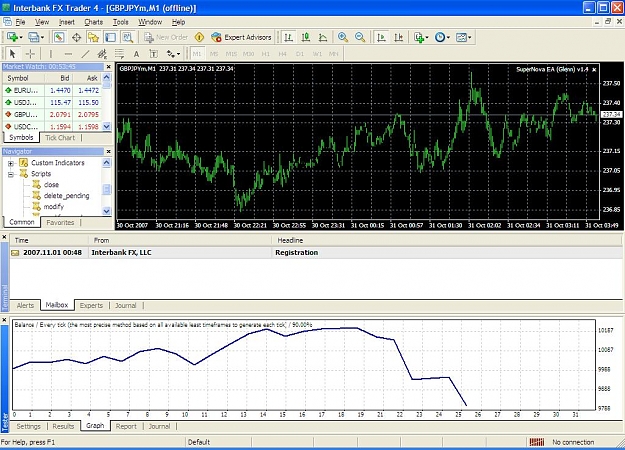Select the Crosshair tool
The image size is (625, 450).
click(30, 54)
